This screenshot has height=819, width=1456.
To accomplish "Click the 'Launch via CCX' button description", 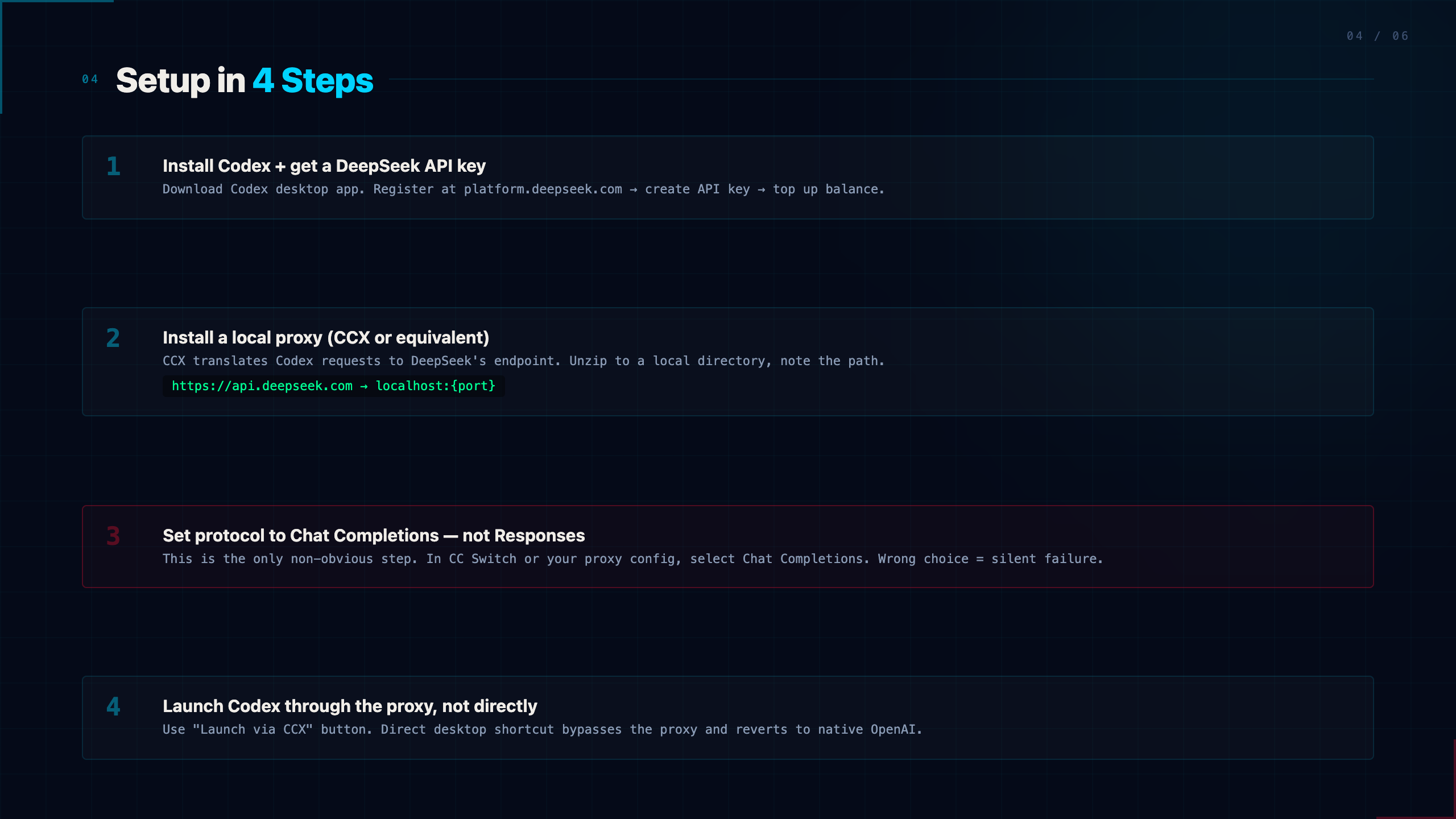I will point(542,730).
